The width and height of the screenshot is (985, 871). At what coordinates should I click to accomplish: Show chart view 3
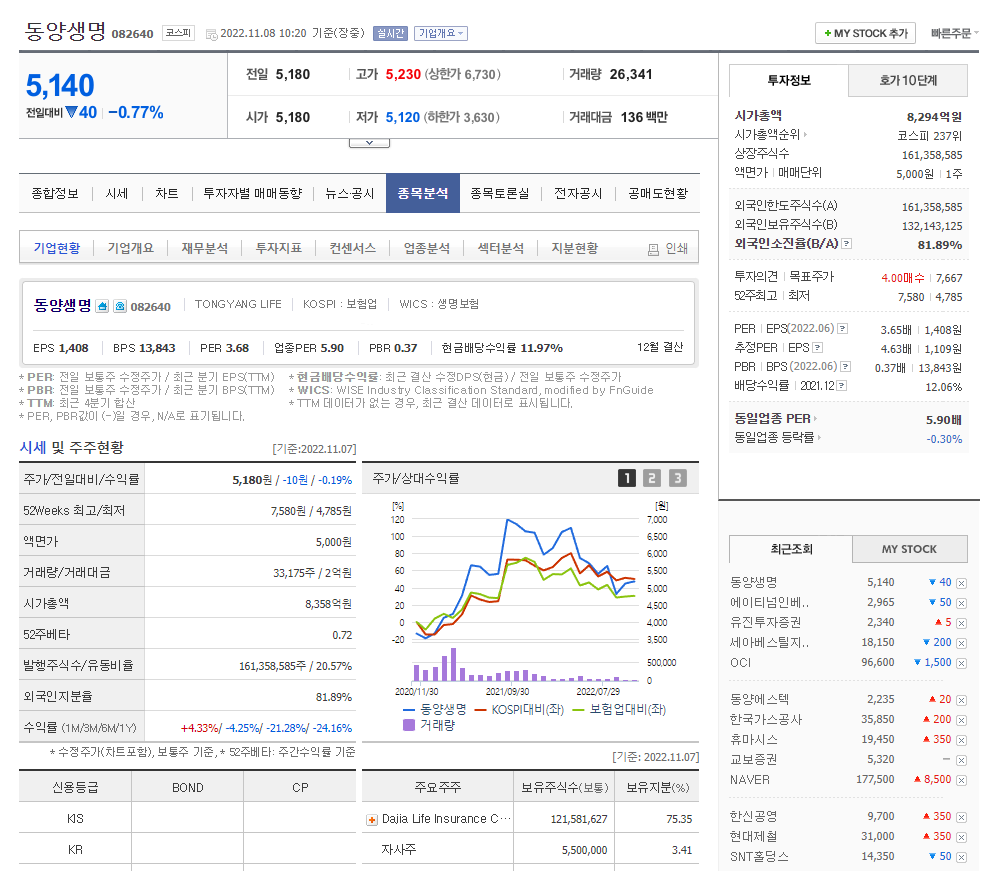click(x=677, y=479)
